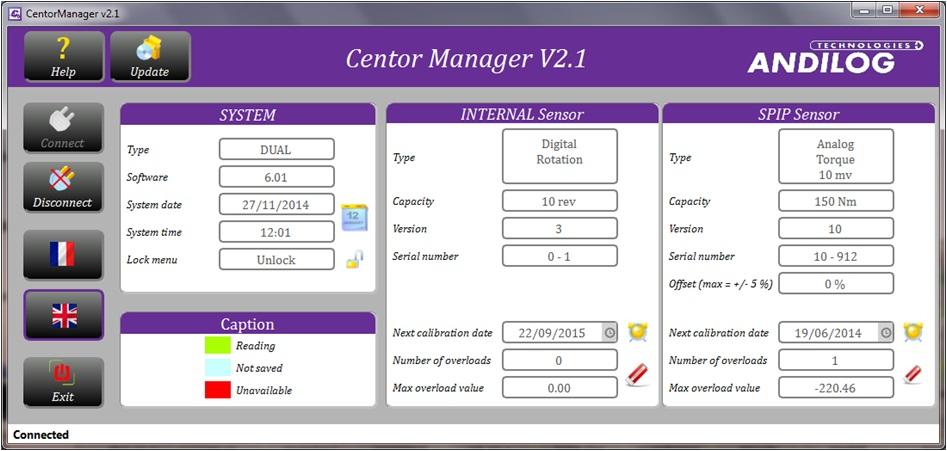Click the alarm icon for SPIP calibration date
This screenshot has height=451, width=947.
912,332
